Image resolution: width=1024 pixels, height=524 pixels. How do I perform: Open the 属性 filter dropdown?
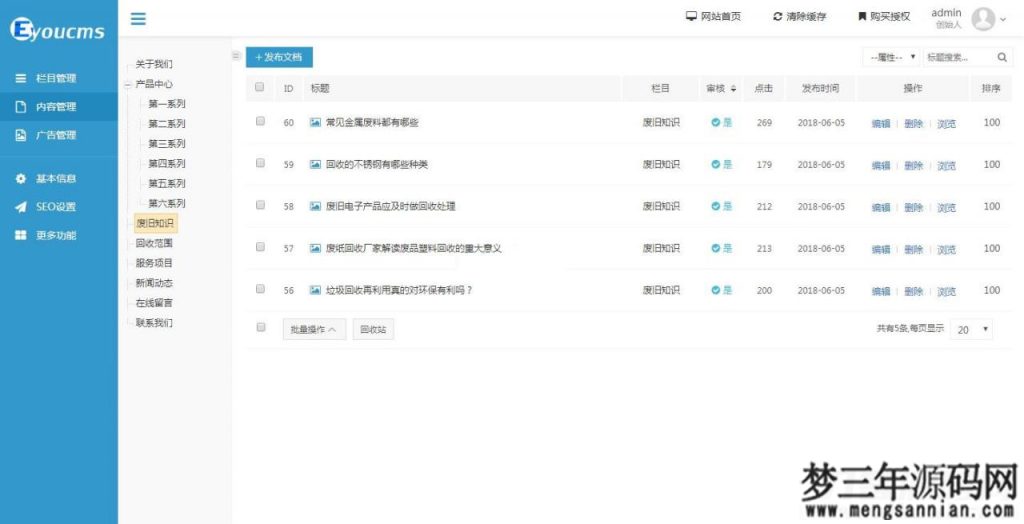[x=891, y=57]
